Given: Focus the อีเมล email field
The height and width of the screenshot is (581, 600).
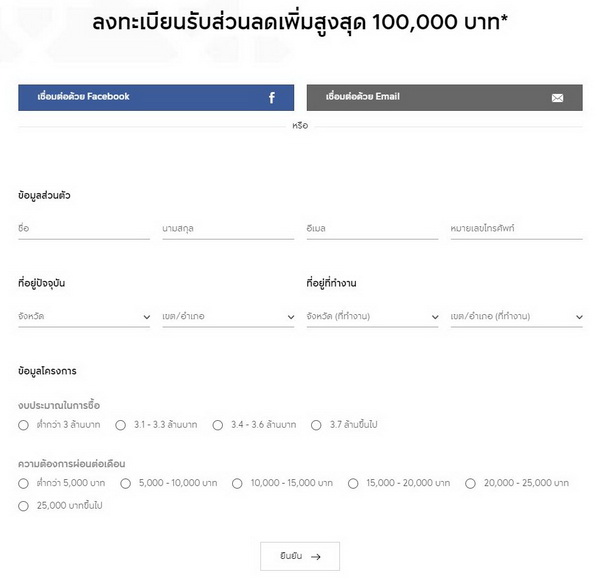Looking at the screenshot, I should pos(373,229).
